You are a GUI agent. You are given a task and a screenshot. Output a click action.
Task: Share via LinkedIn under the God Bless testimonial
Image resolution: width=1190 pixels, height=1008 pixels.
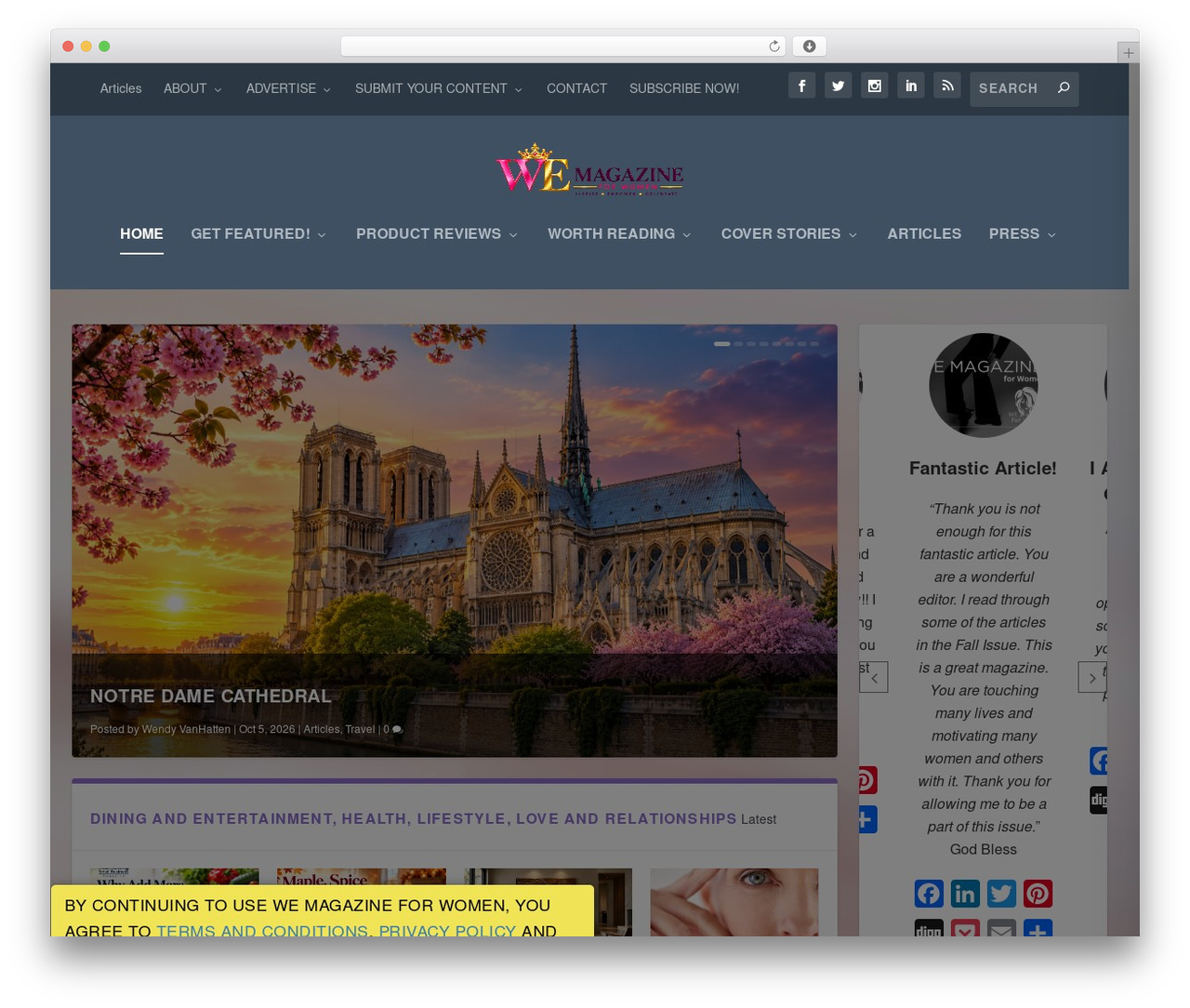point(965,894)
